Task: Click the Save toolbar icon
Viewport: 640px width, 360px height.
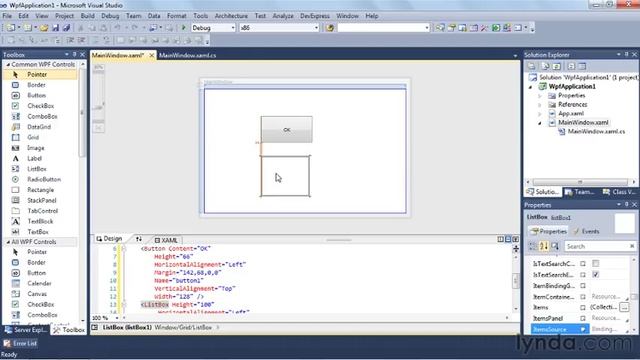Action: [56, 28]
